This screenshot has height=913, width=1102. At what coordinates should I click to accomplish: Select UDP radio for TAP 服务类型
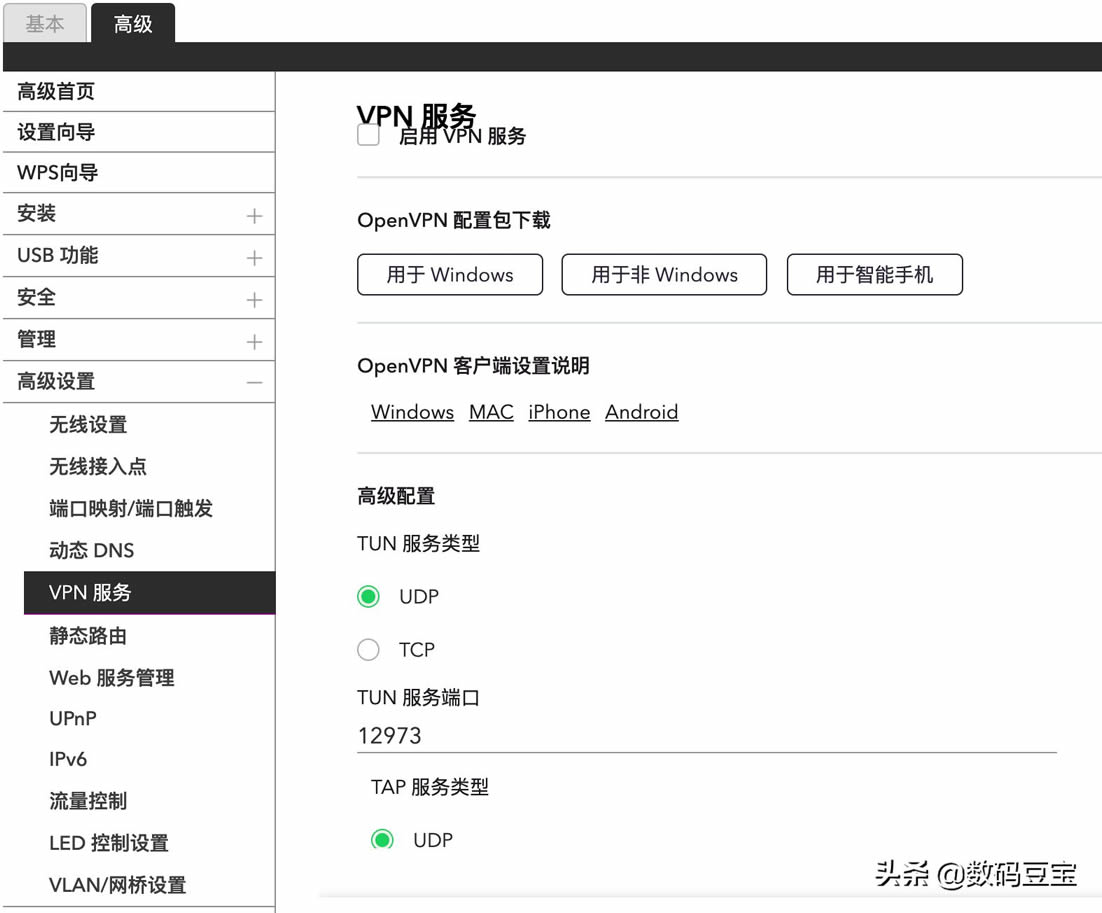(382, 840)
